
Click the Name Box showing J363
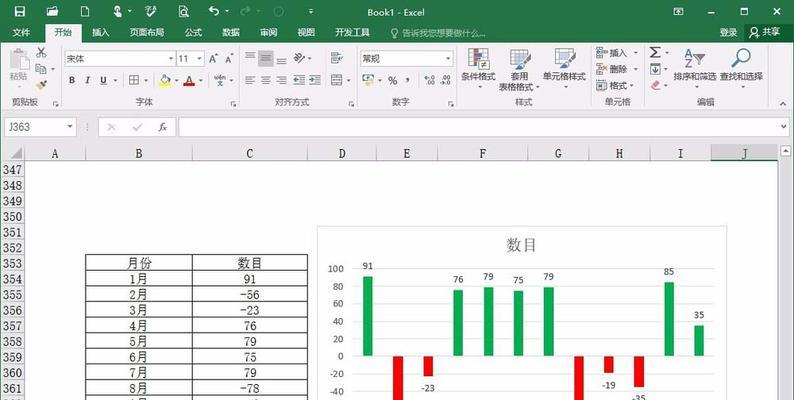[x=34, y=127]
